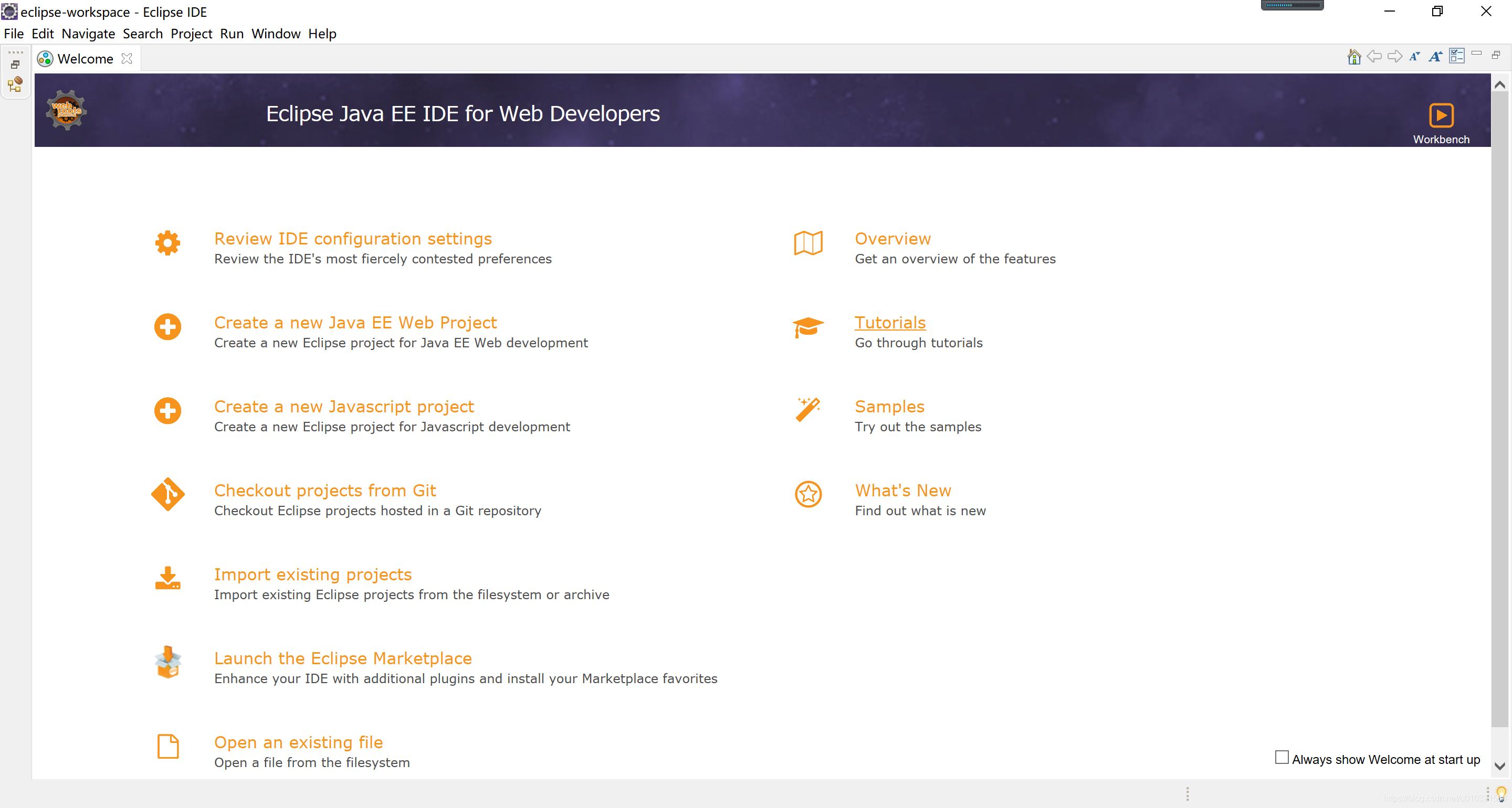Screen dimensions: 1512x808
Task: Click the Home icon on the Welcome toolbar
Action: pos(1354,56)
